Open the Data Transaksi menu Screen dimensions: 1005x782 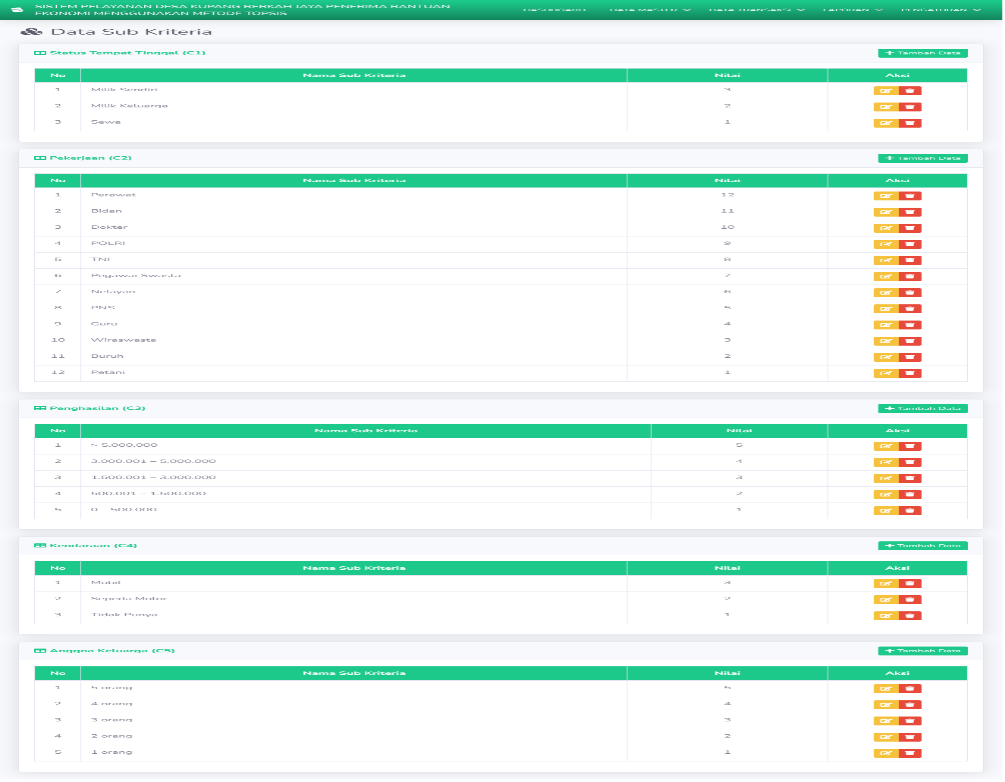756,10
